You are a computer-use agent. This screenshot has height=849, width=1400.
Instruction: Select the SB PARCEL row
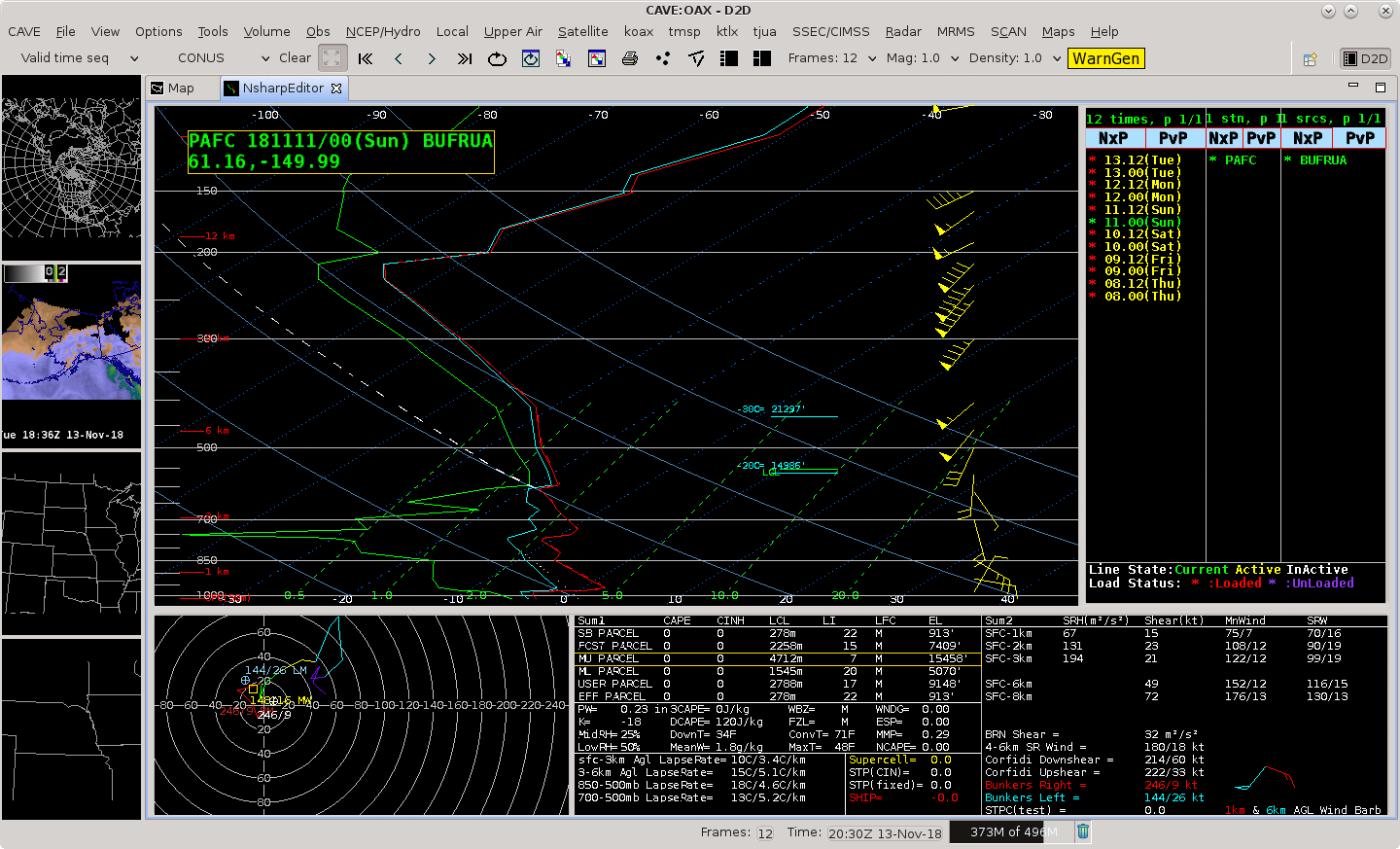778,633
